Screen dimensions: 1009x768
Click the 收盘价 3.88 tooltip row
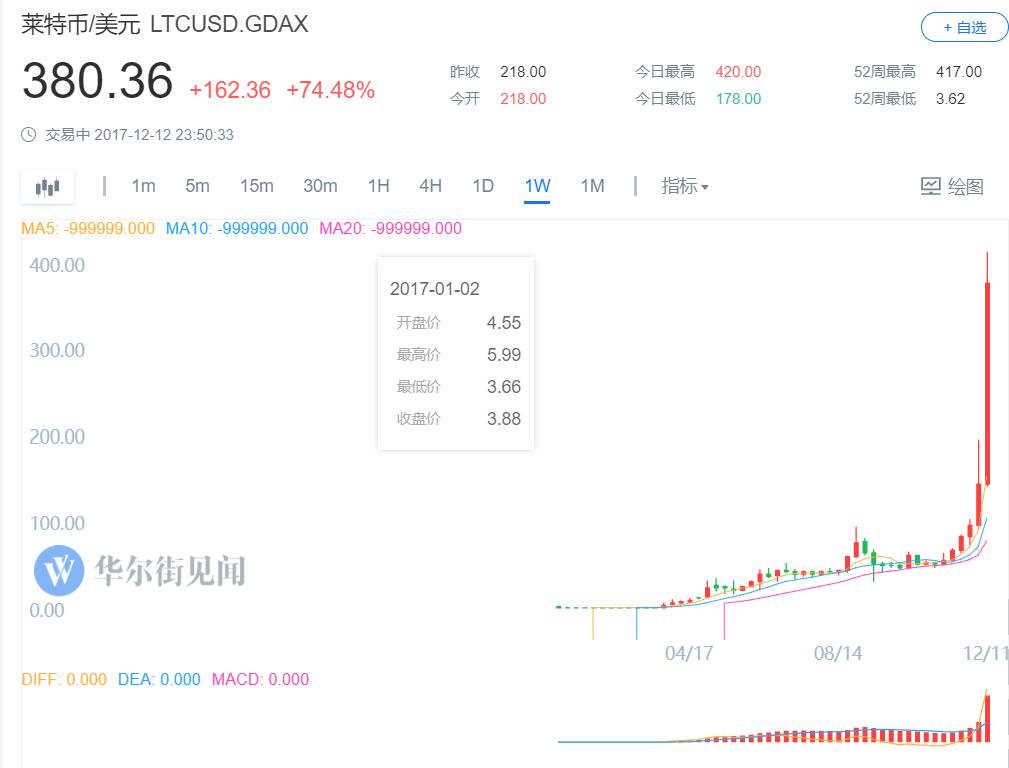click(x=458, y=419)
